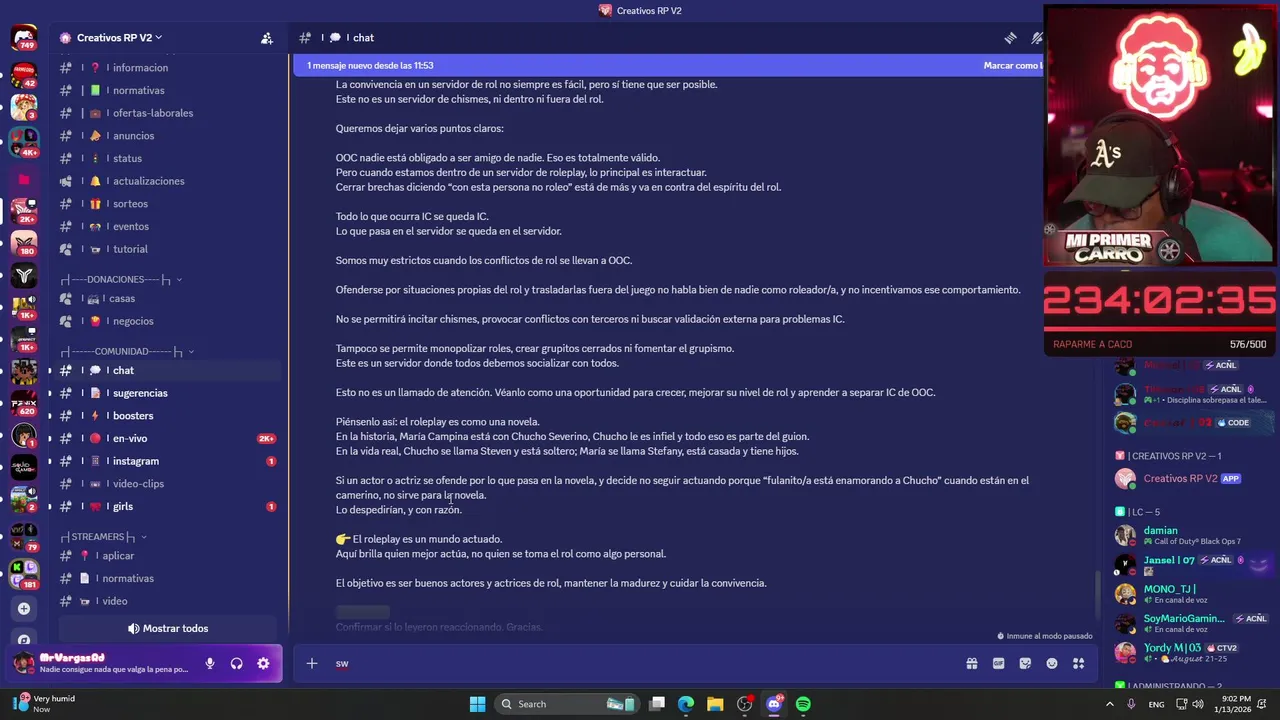Click the message input field
The width and height of the screenshot is (1280, 720).
pyautogui.click(x=640, y=663)
